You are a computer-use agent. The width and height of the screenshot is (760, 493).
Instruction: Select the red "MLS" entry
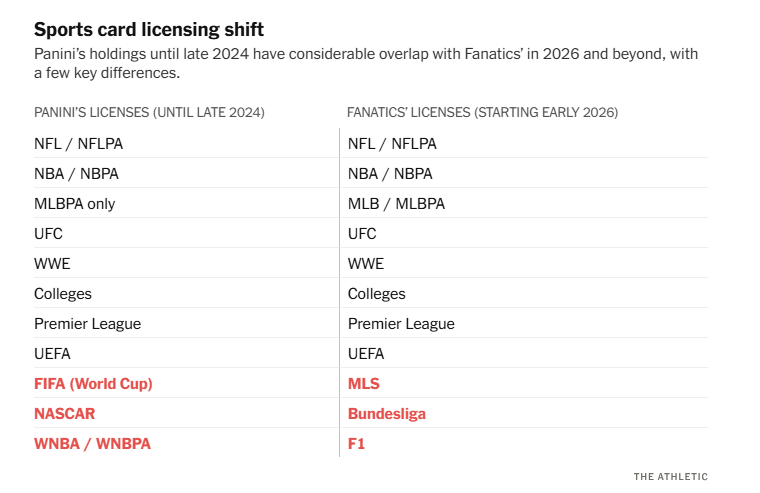click(x=364, y=383)
